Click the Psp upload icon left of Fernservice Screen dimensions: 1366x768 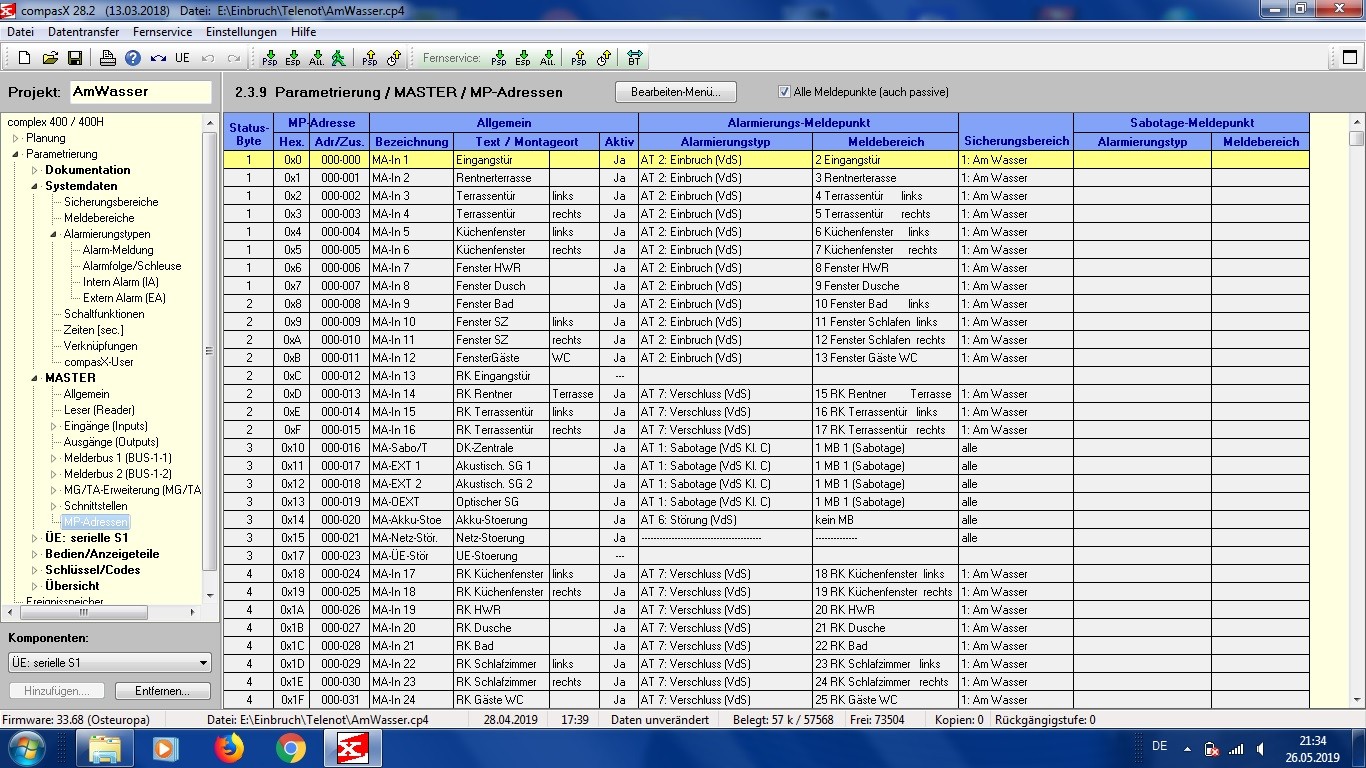point(370,58)
